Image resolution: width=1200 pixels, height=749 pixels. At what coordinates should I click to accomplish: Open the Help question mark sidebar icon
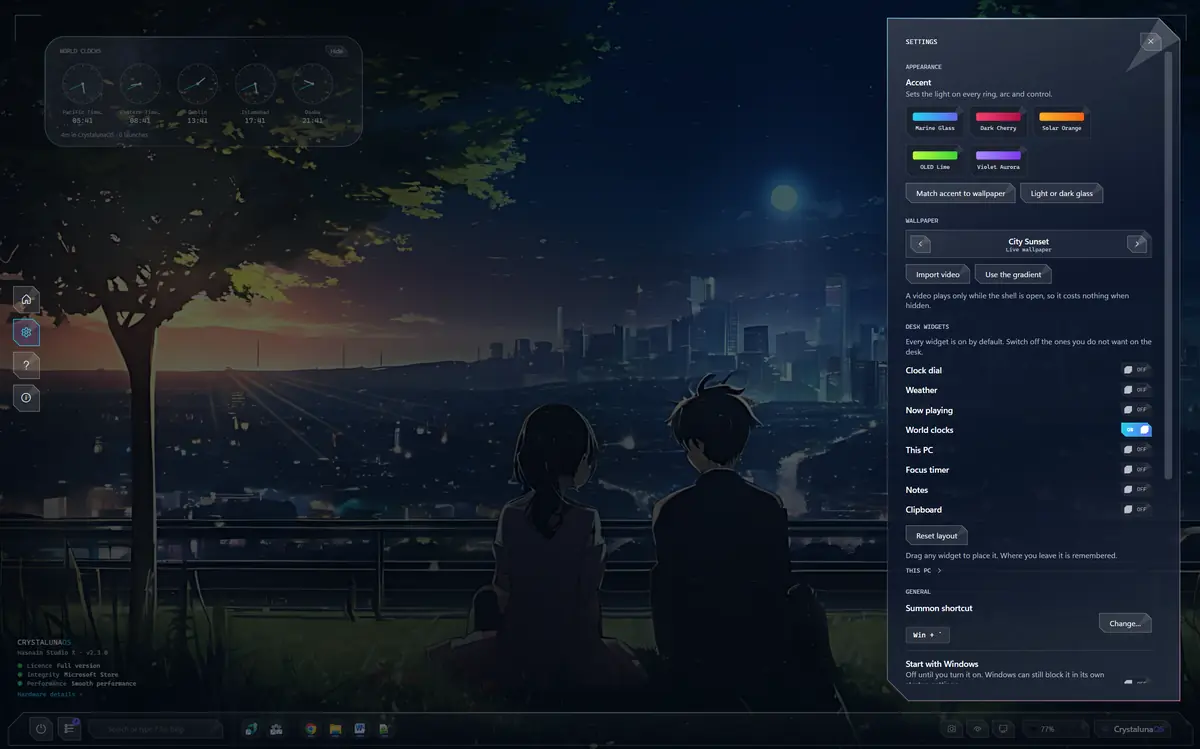tap(26, 365)
